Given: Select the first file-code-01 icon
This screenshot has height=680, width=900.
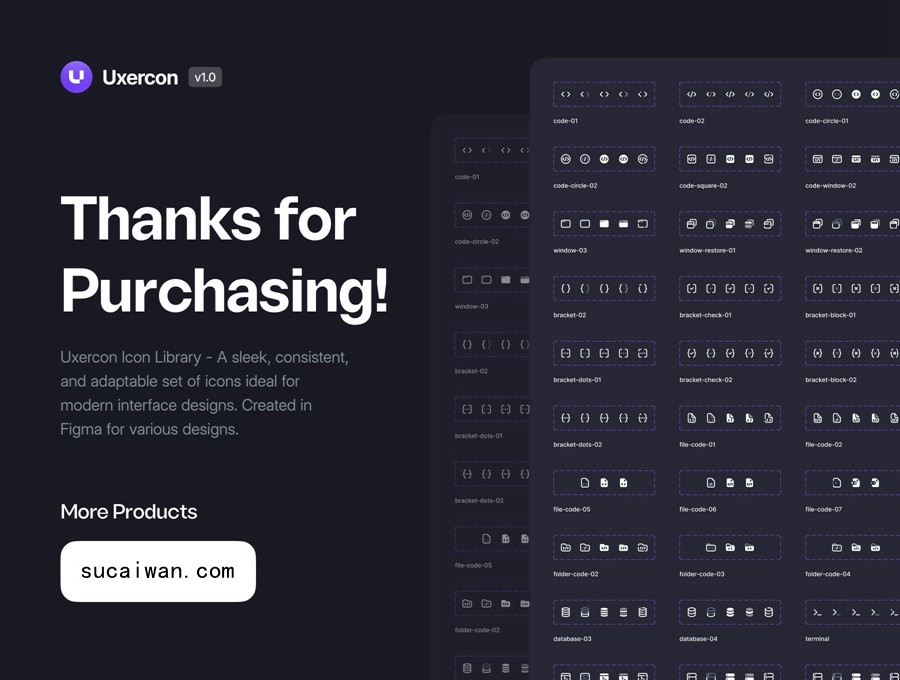Looking at the screenshot, I should pyautogui.click(x=692, y=417).
